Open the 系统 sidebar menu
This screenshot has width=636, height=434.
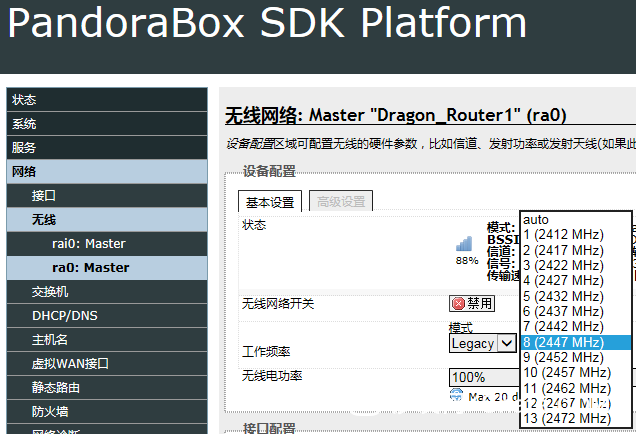coord(107,124)
